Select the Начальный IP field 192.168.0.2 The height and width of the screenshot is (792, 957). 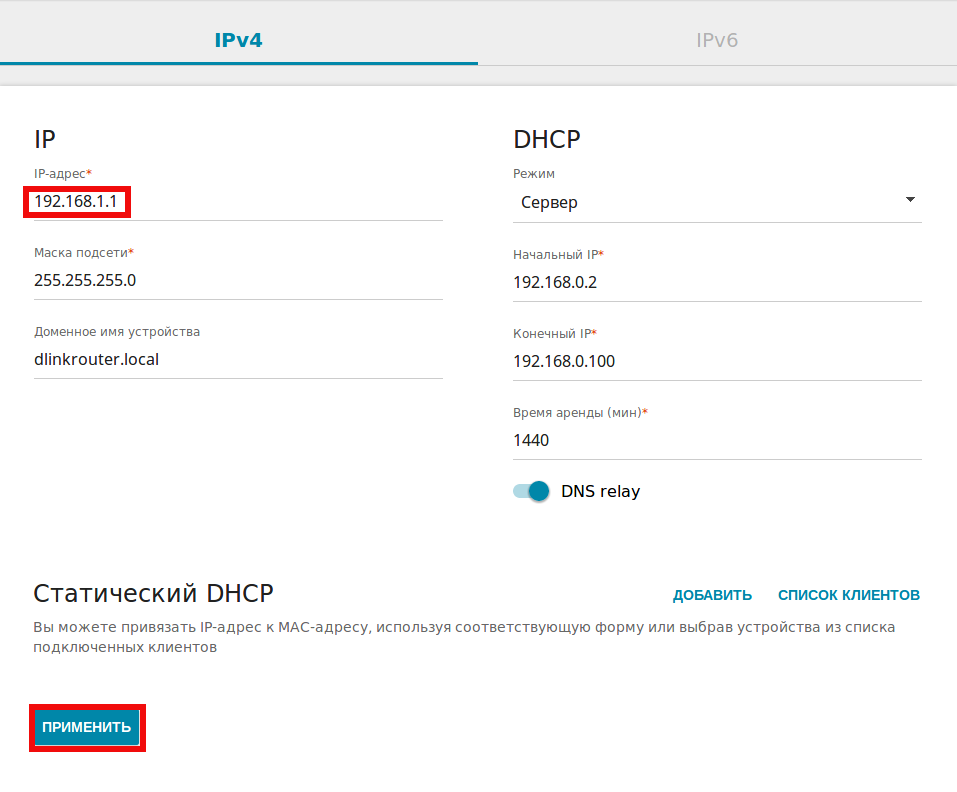pyautogui.click(x=716, y=282)
